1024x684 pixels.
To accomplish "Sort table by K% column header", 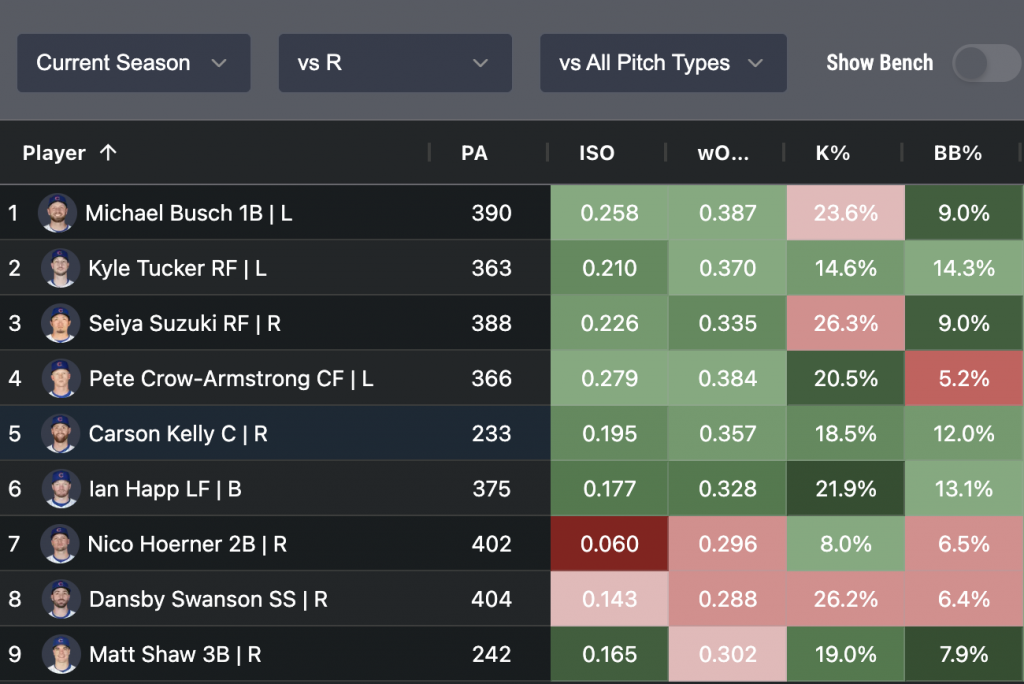I will coord(832,153).
